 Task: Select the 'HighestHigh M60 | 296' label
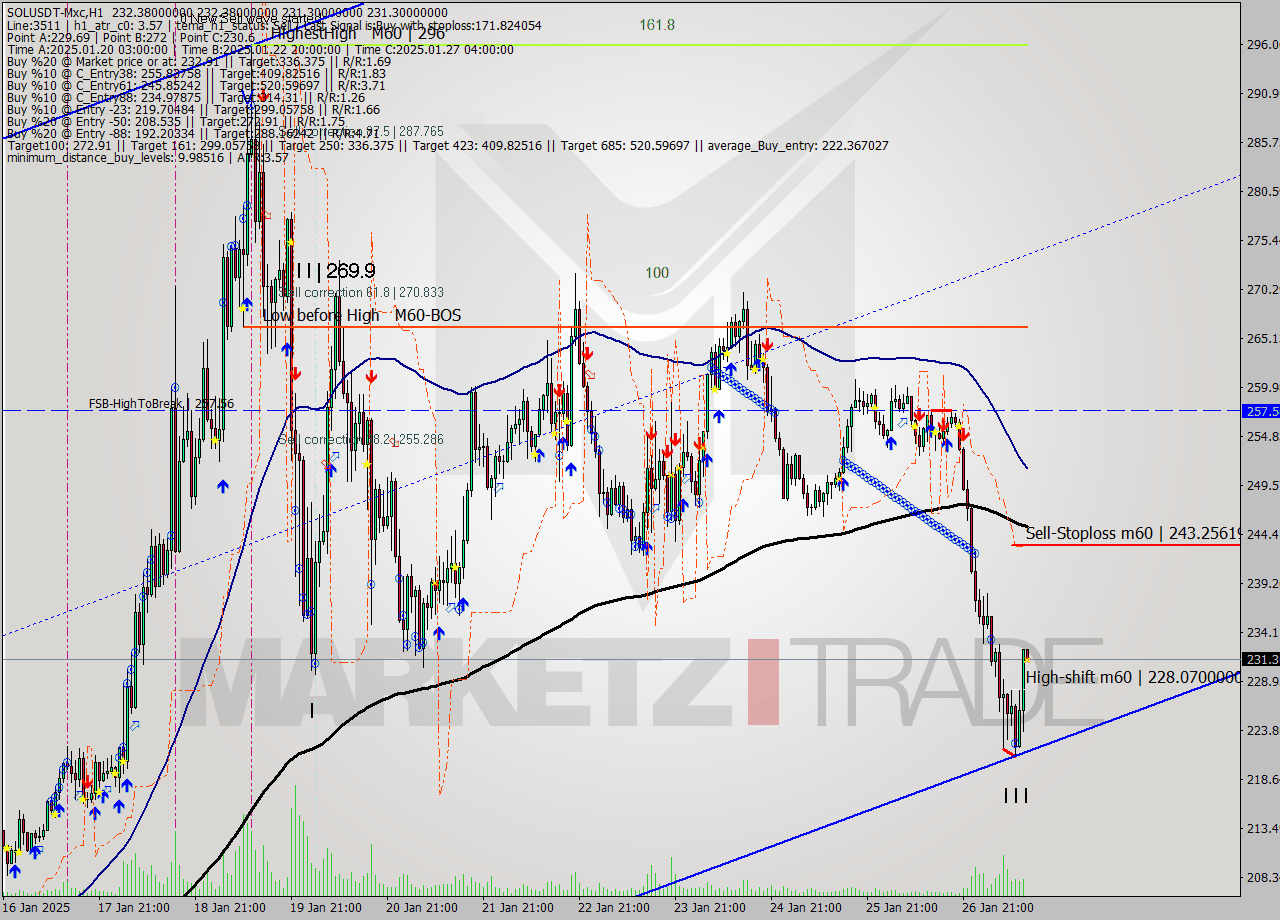click(x=357, y=33)
